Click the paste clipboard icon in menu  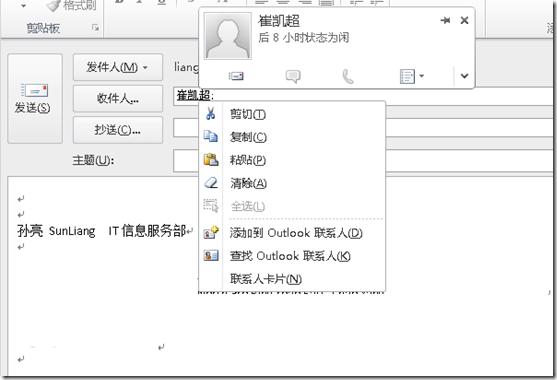211,160
